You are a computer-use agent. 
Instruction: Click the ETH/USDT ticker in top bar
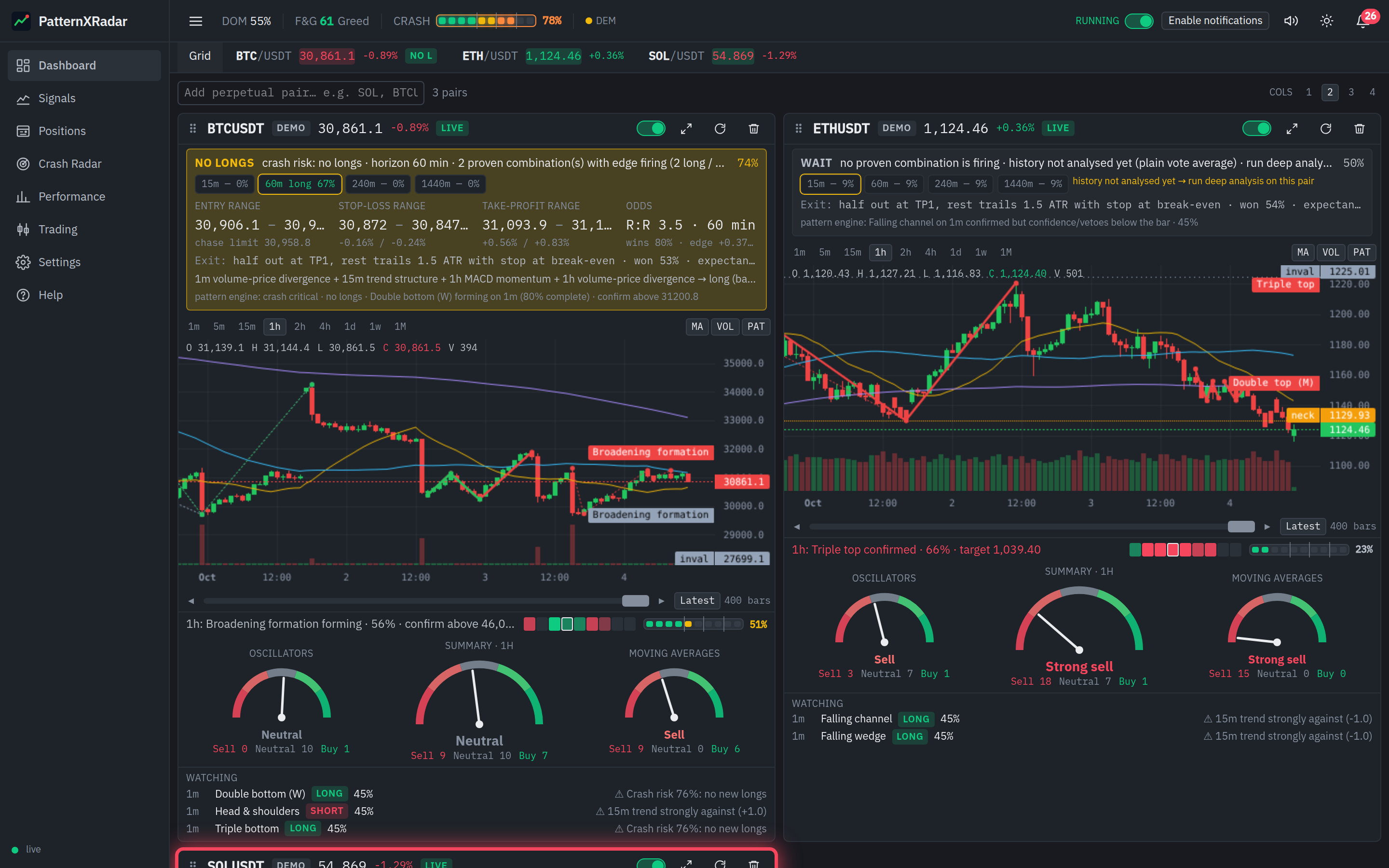(543, 56)
